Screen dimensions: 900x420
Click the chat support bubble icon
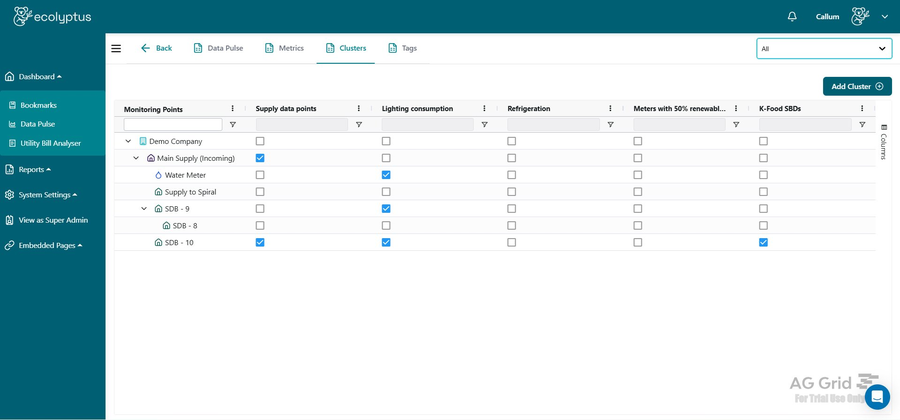877,397
